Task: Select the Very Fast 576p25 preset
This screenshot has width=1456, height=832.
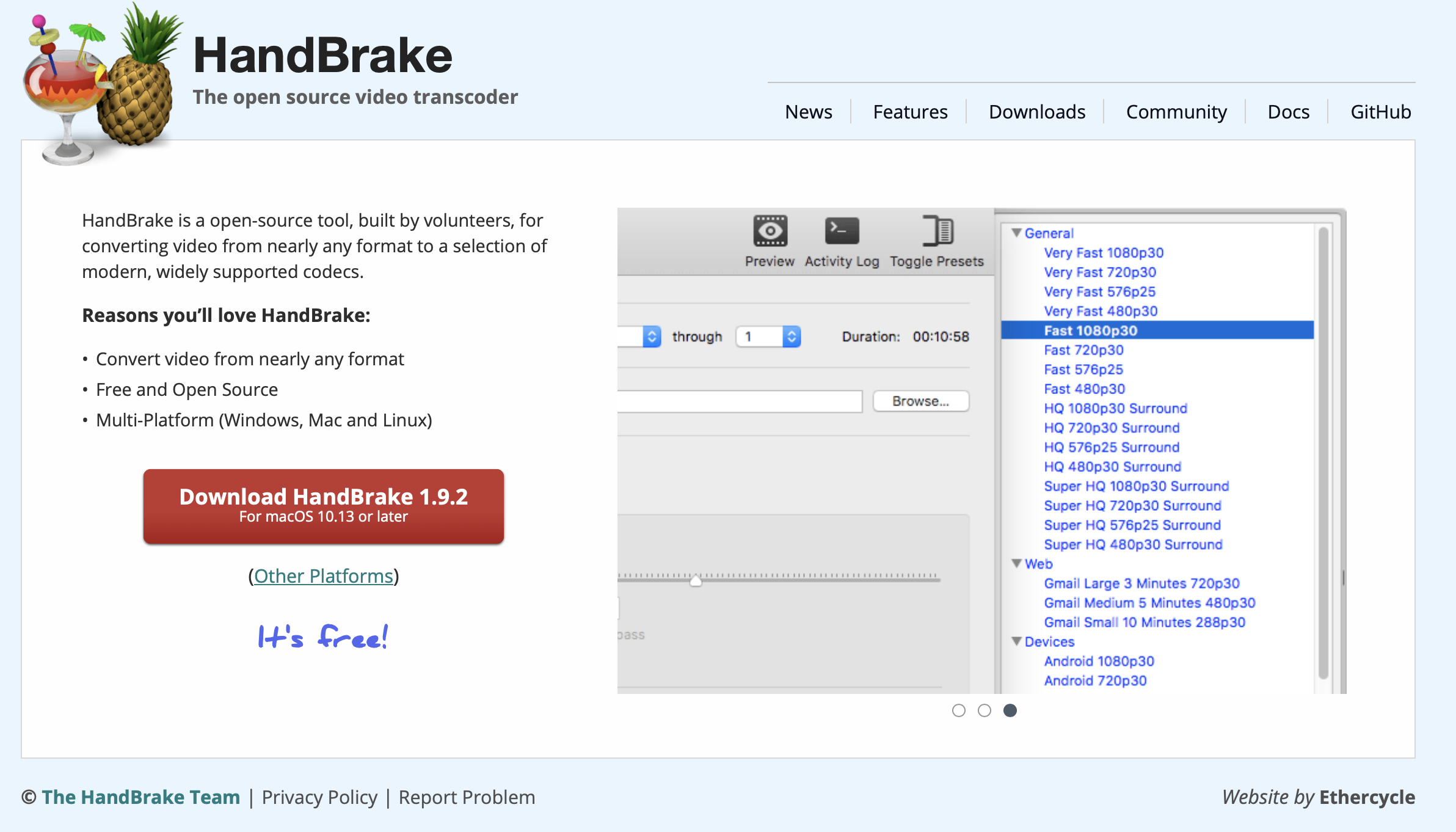Action: [1099, 292]
